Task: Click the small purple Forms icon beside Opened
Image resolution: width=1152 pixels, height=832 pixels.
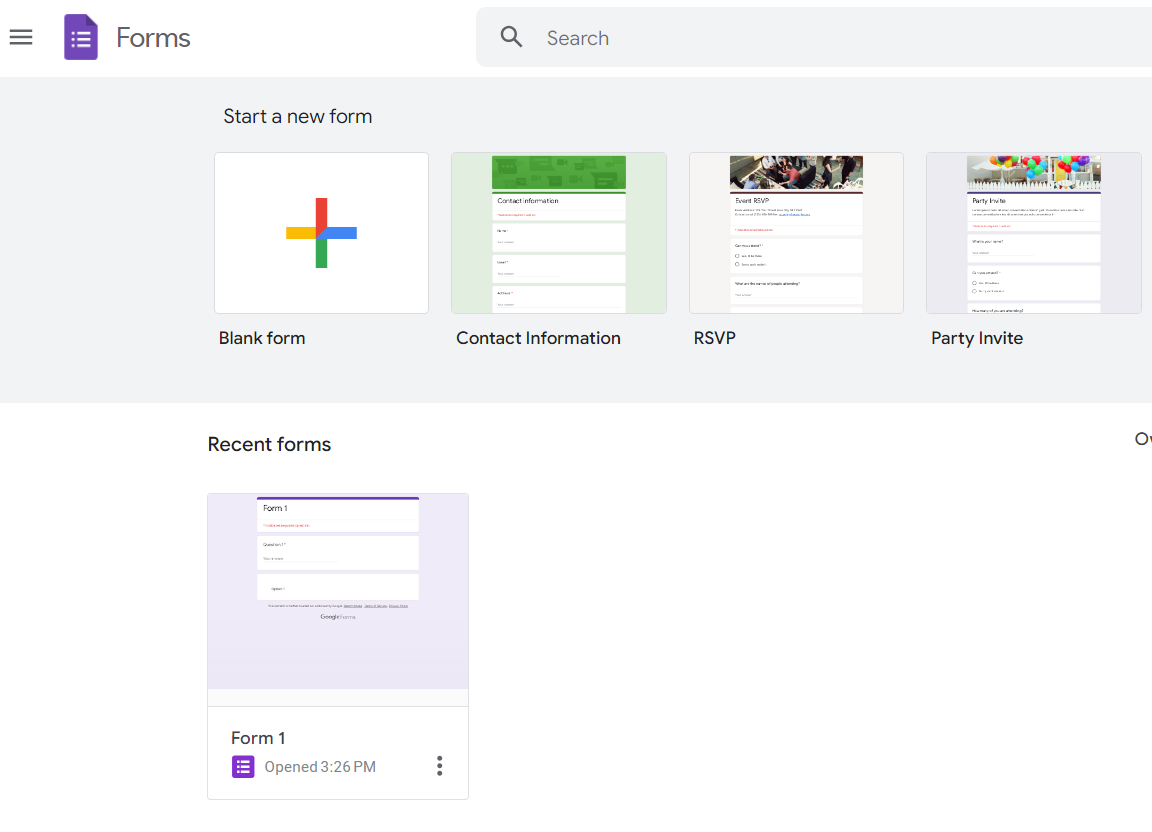Action: click(x=243, y=767)
